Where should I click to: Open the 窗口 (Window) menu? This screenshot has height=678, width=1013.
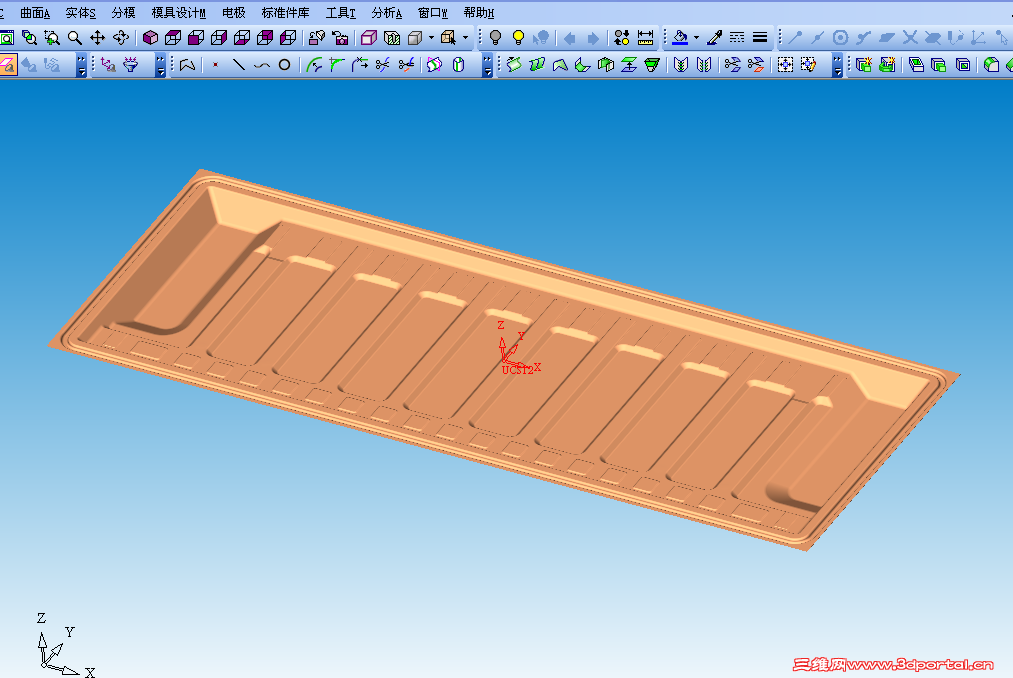(433, 13)
